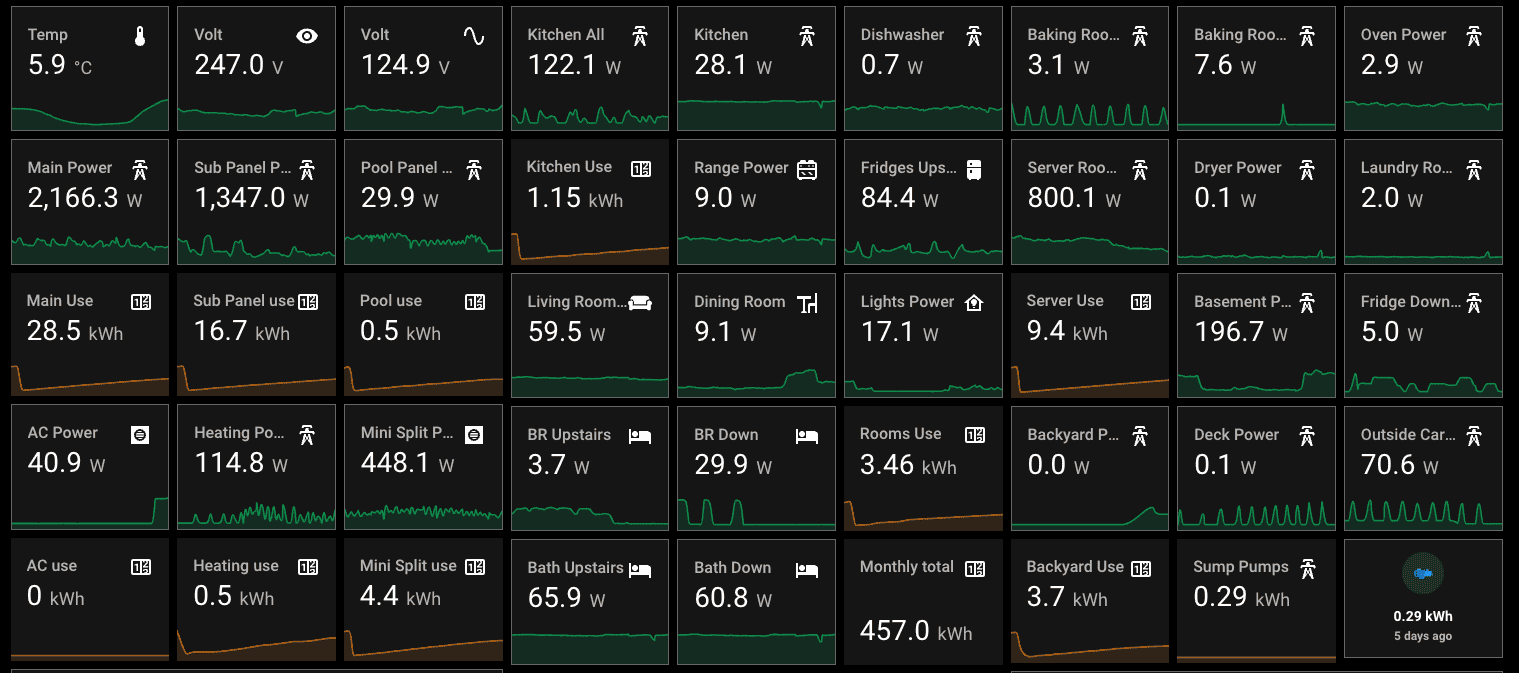Click the tower icon on the Main Power card
The width and height of the screenshot is (1519, 673).
tap(140, 169)
